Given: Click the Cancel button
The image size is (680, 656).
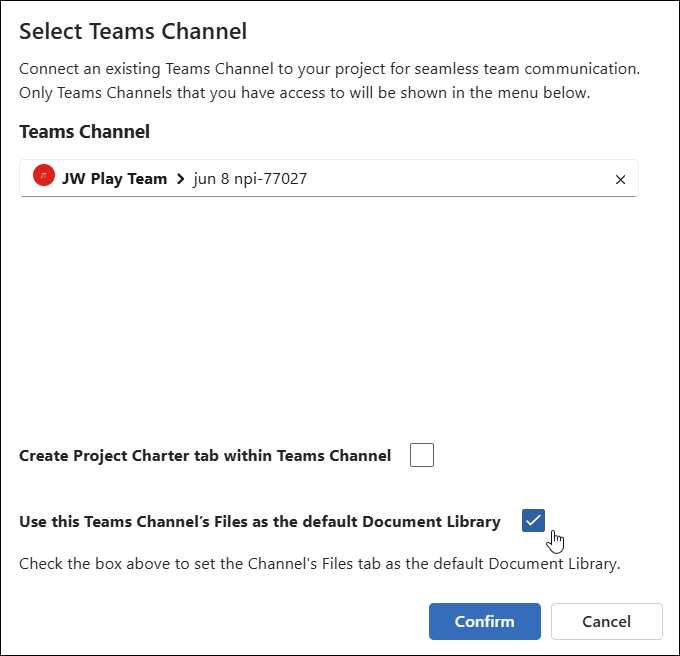Looking at the screenshot, I should point(606,621).
